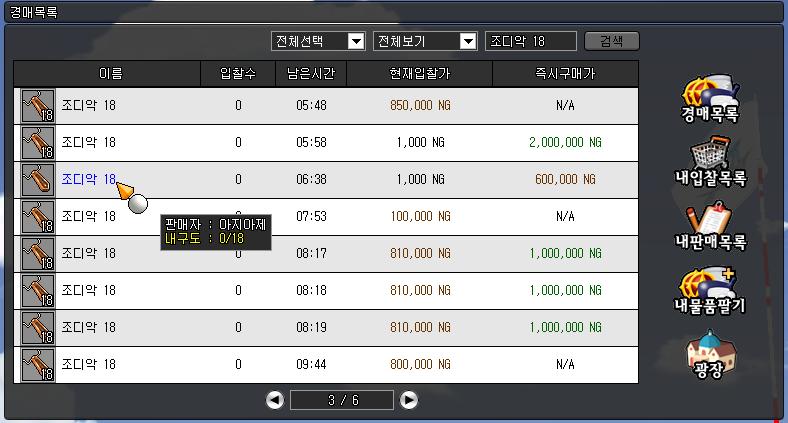Click the 100,000 NG current bid
This screenshot has width=788, height=423.
point(420,217)
